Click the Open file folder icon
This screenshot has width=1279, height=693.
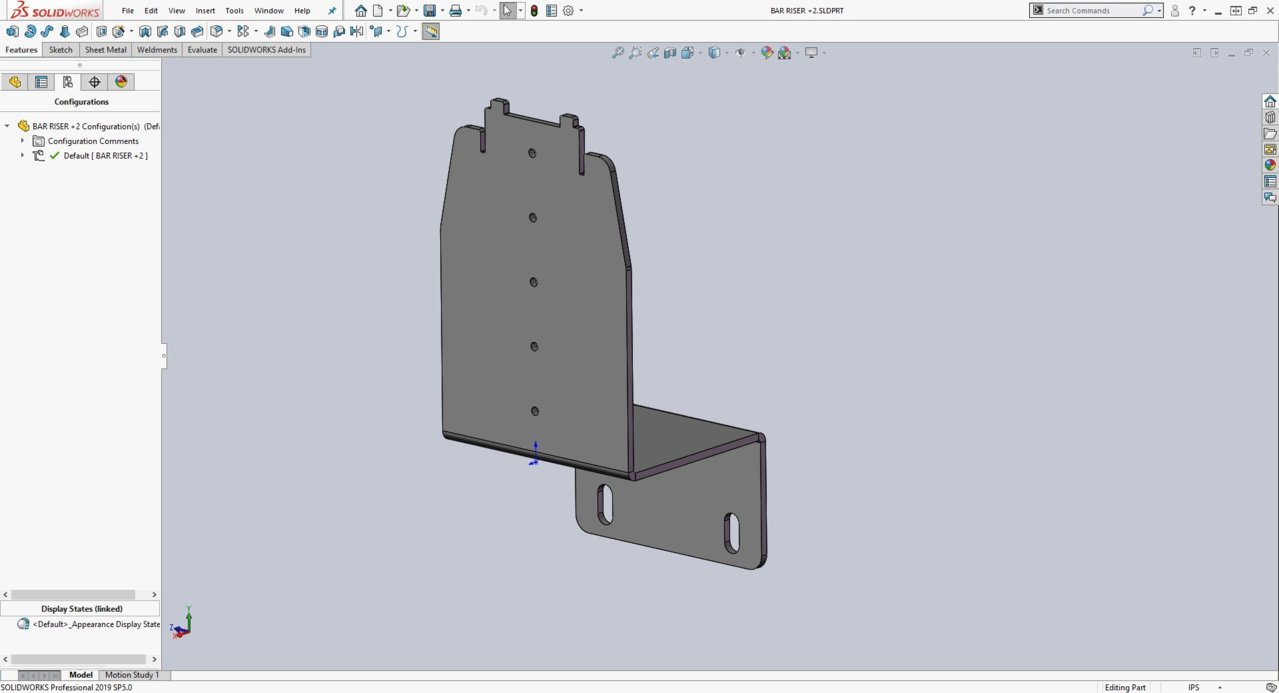pos(402,11)
